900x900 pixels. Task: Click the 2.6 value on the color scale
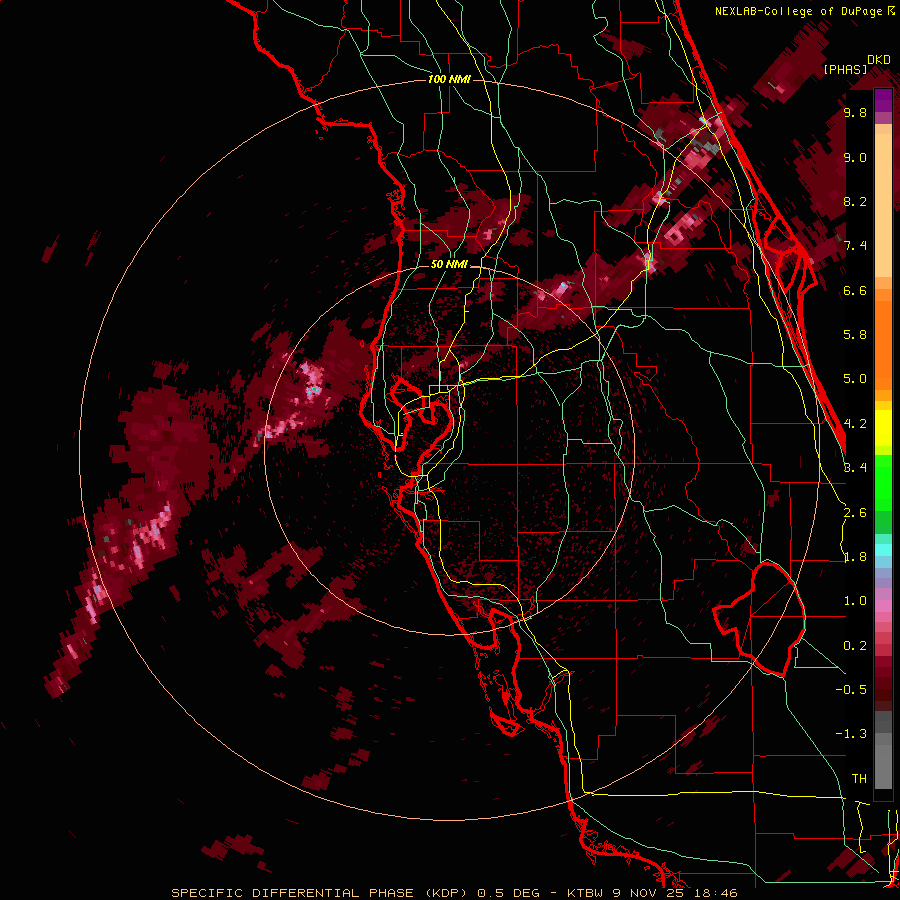pyautogui.click(x=855, y=513)
